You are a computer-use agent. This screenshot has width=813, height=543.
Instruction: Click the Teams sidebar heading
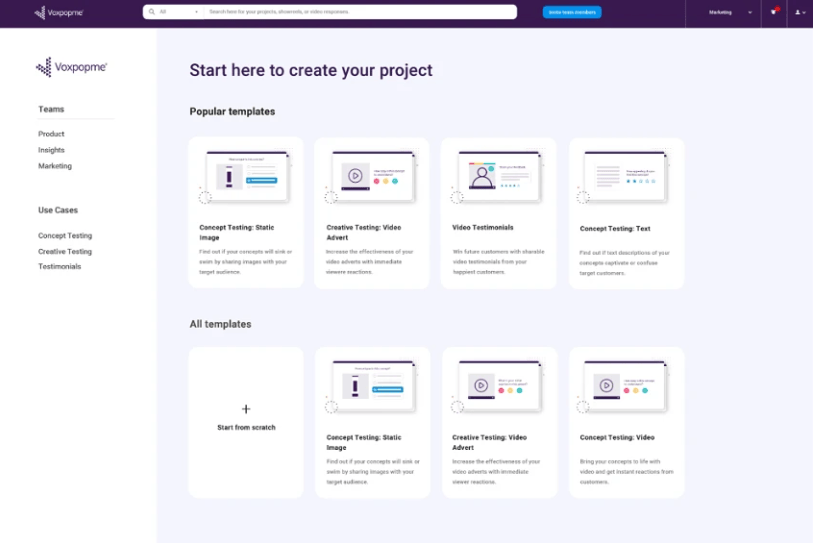tap(51, 109)
